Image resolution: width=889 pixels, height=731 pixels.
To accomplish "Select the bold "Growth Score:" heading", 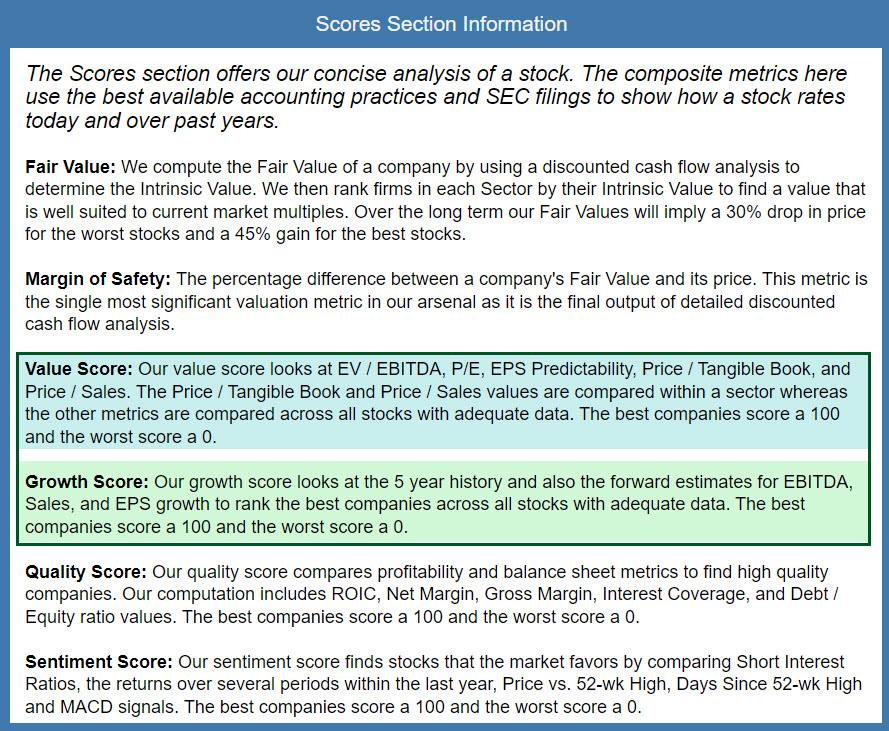I will tap(87, 482).
